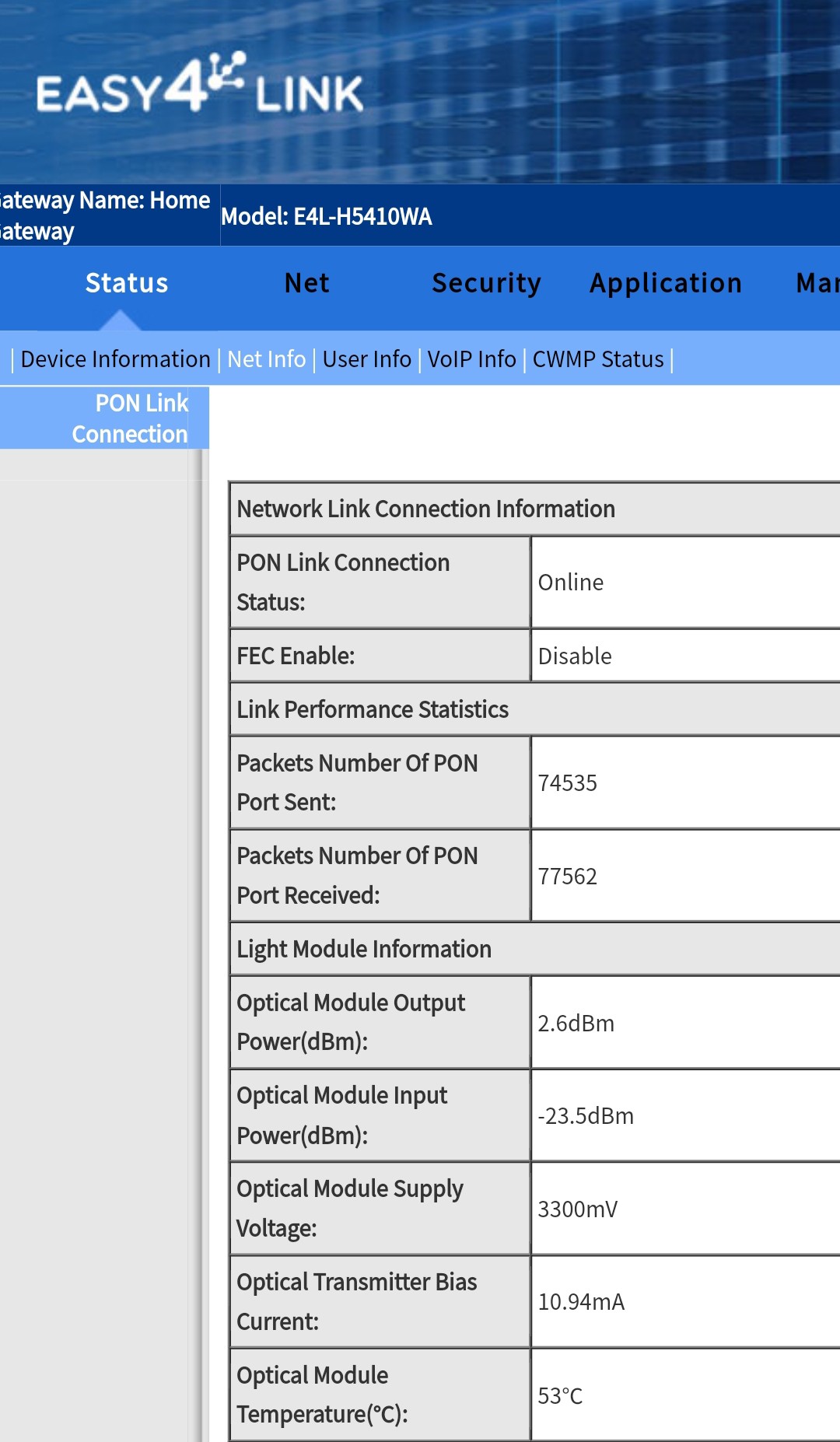Open the CWMP Status page
The height and width of the screenshot is (1442, 840).
pos(597,359)
